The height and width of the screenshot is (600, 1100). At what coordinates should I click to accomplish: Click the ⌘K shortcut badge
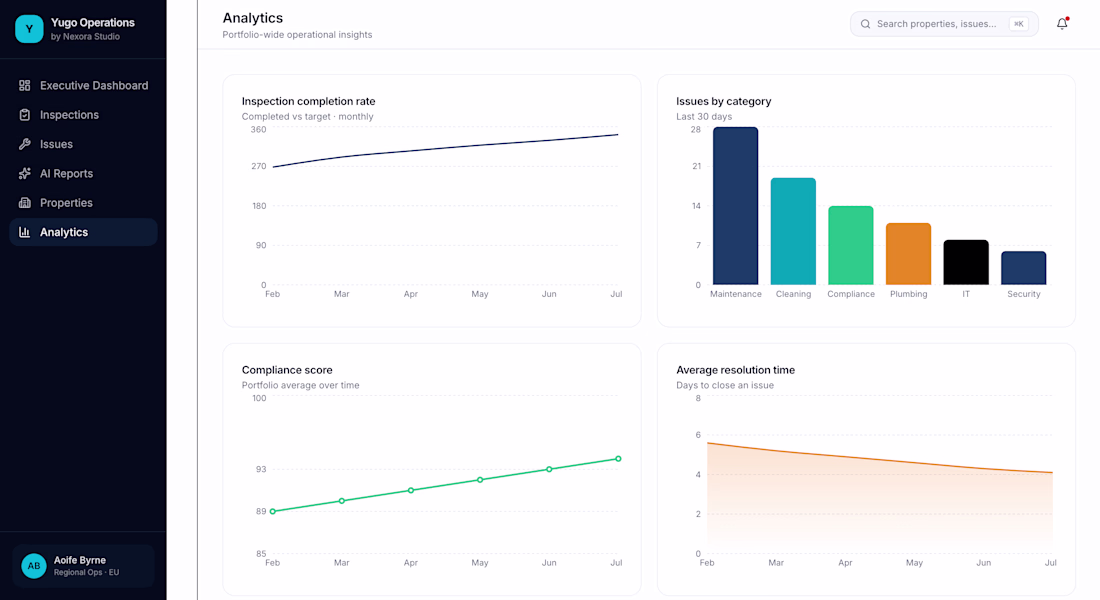1019,24
